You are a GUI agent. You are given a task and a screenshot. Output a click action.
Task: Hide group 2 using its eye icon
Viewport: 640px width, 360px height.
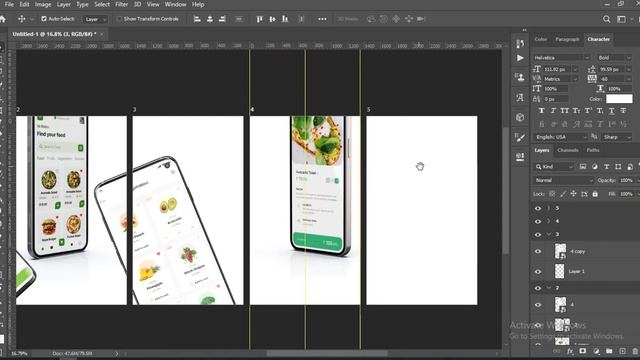pyautogui.click(x=538, y=288)
